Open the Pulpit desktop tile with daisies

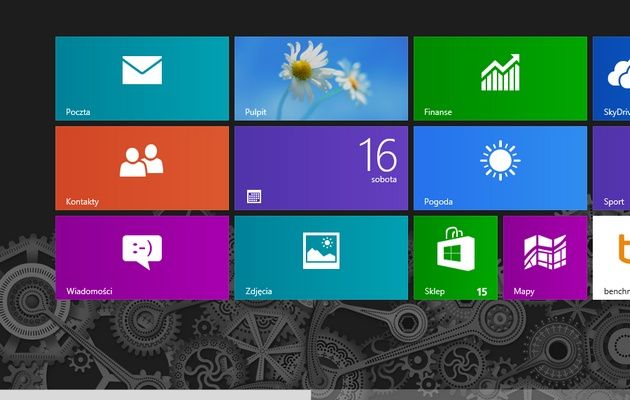point(321,78)
